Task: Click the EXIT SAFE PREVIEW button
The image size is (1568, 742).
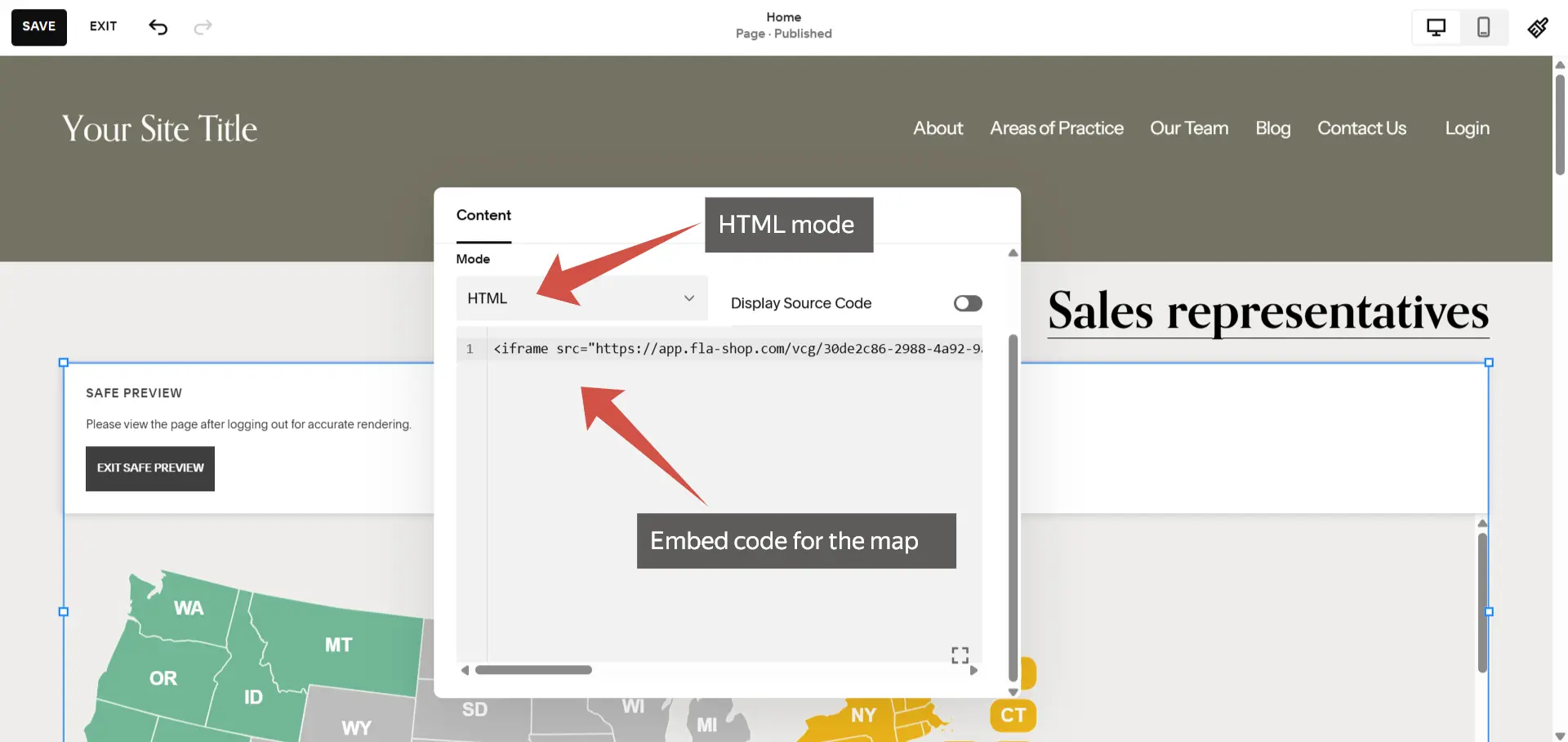Action: tap(150, 468)
